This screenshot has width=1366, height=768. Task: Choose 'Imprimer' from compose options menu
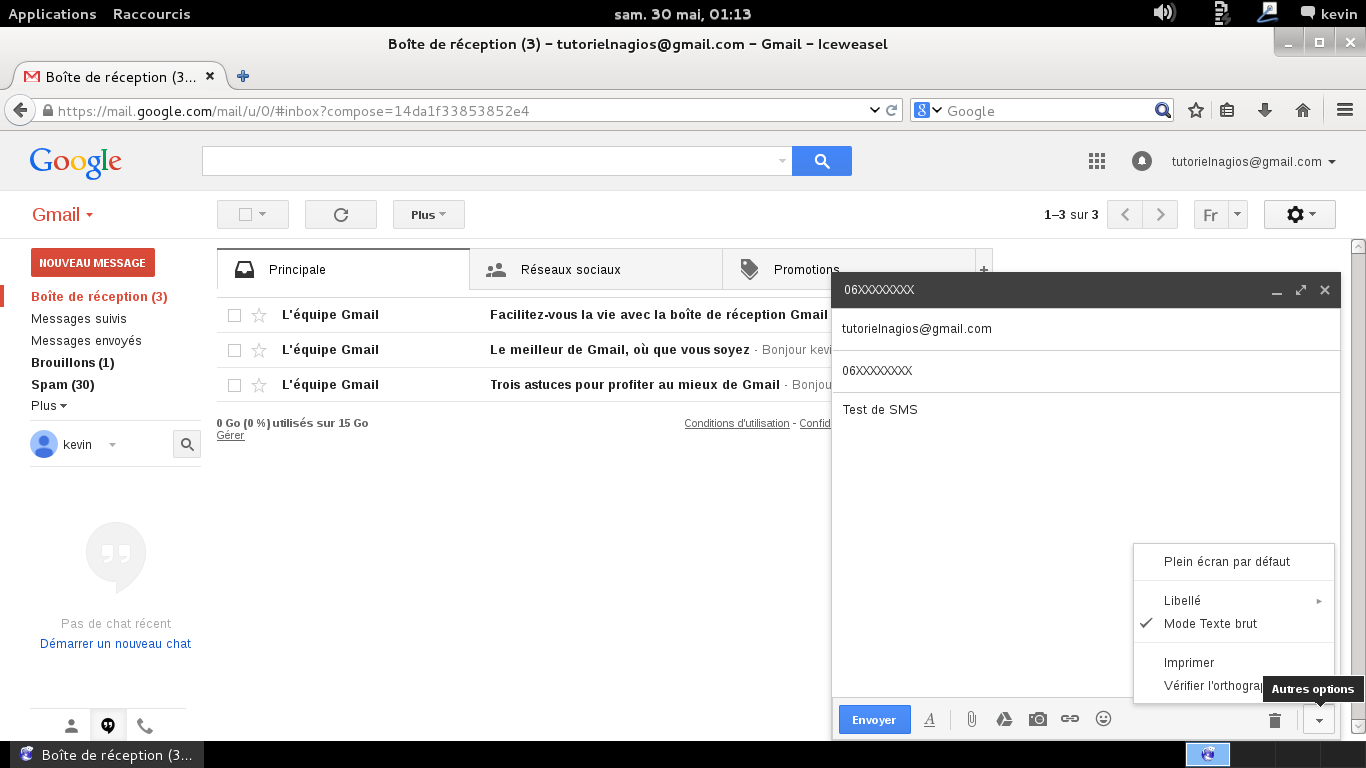[1234, 663]
